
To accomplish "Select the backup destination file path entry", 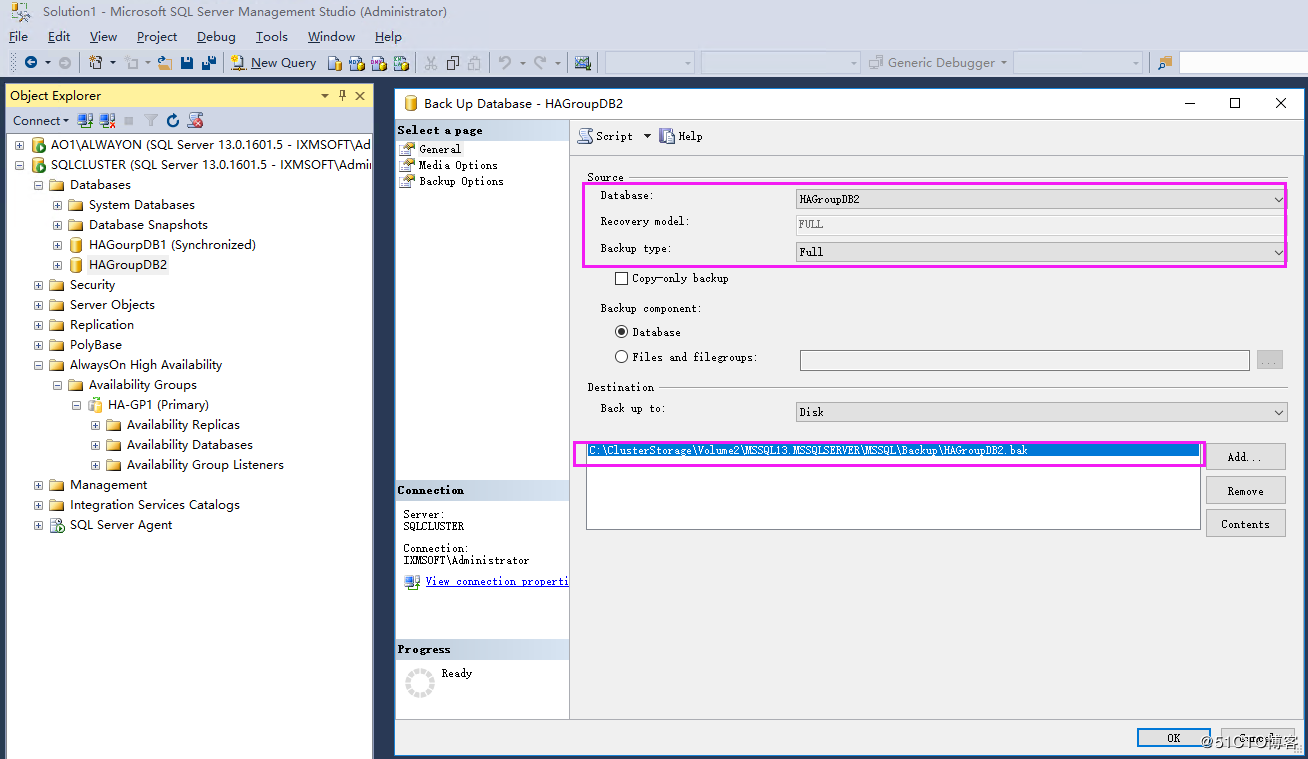I will tap(888, 450).
